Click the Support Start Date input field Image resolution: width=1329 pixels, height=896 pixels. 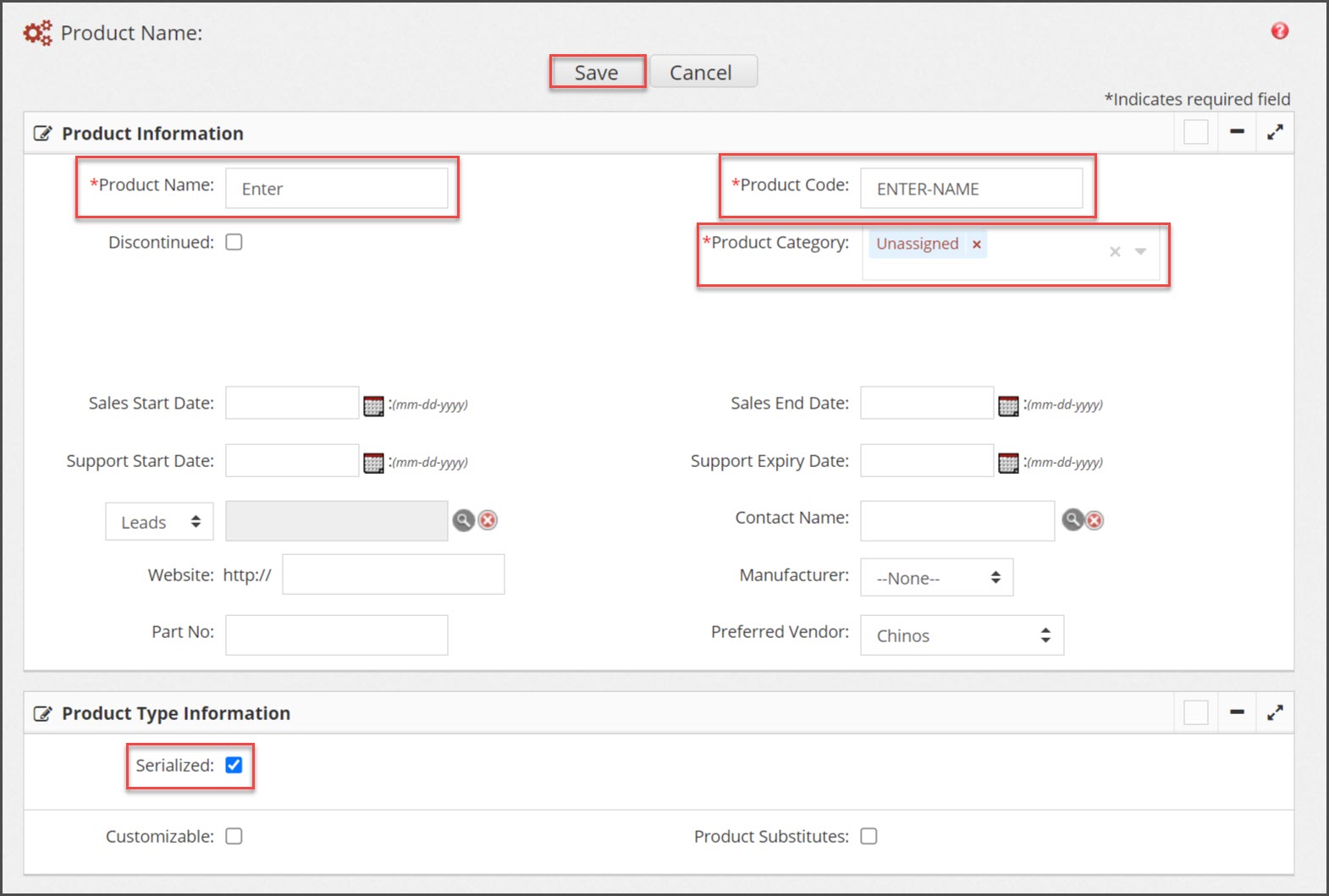[x=292, y=460]
